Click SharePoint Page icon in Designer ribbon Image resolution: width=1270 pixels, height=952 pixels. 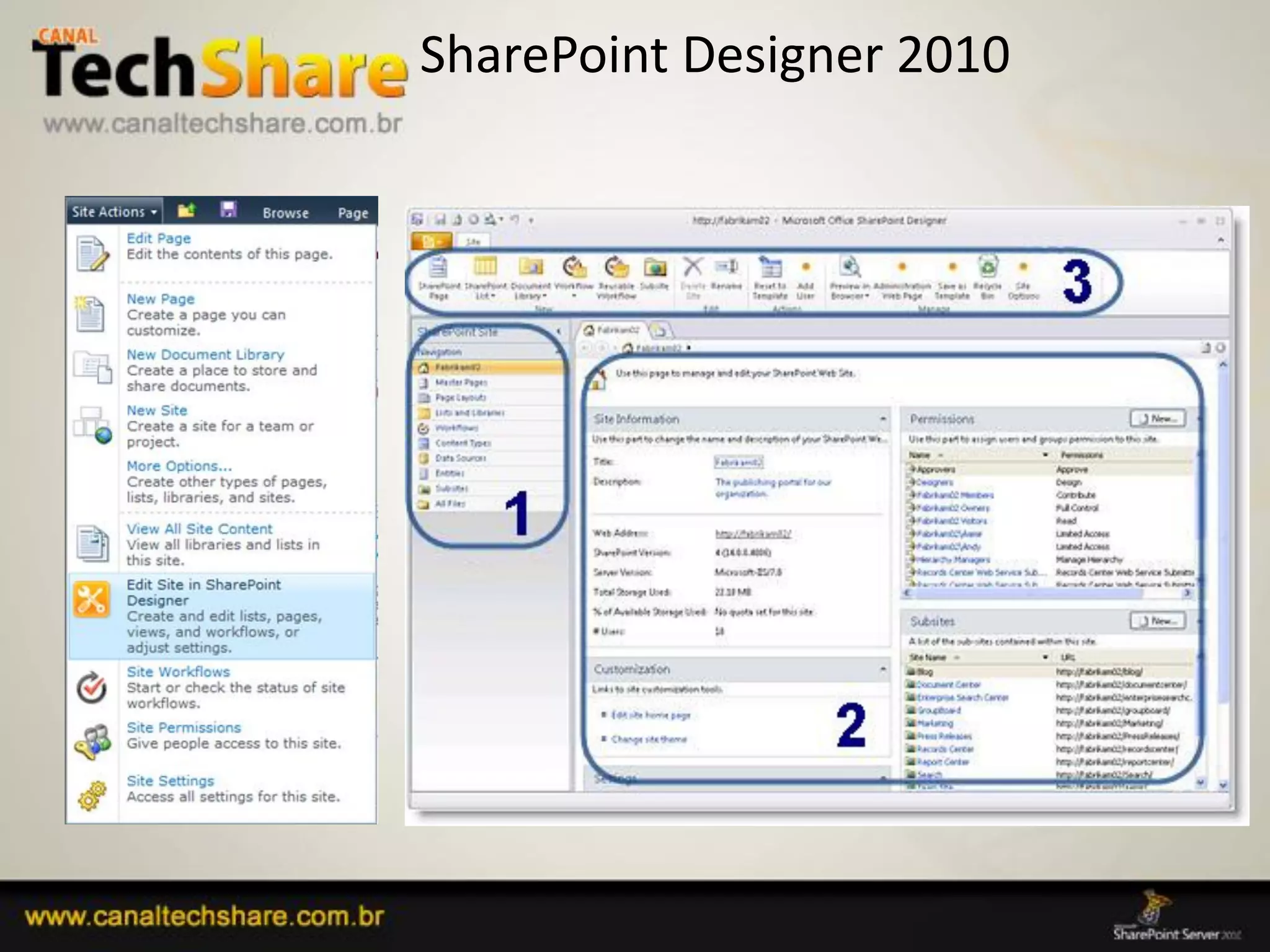(x=438, y=267)
